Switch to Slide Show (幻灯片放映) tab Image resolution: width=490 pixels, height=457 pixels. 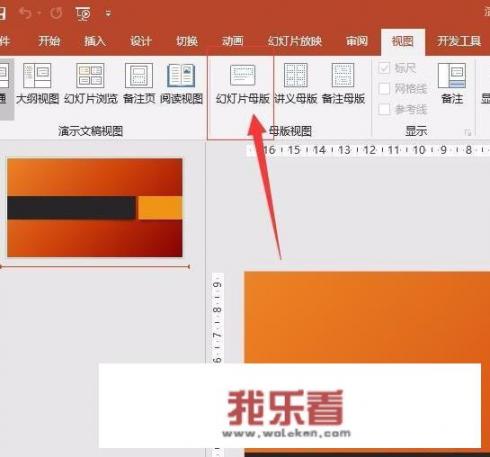pyautogui.click(x=295, y=41)
